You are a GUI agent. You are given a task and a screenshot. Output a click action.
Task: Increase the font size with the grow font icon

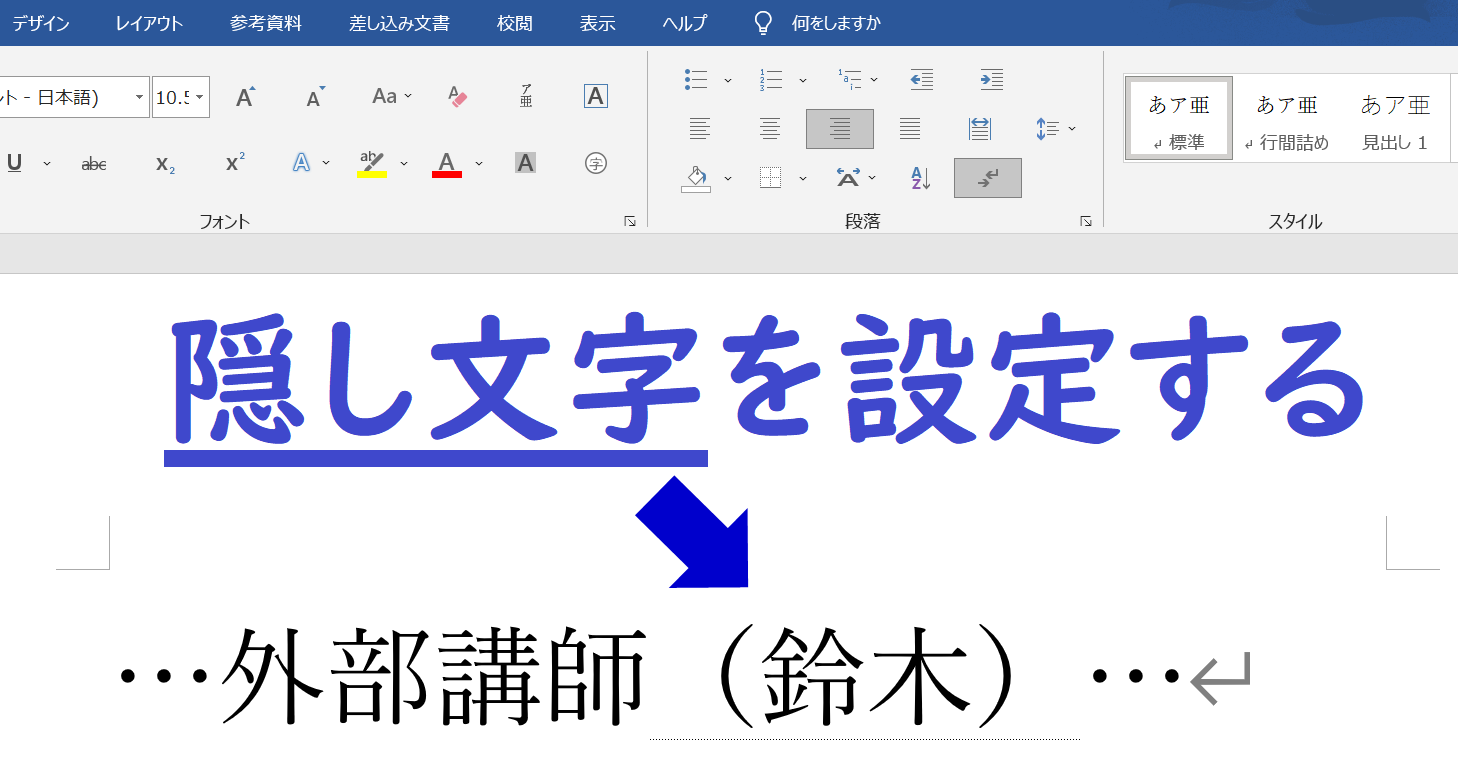pyautogui.click(x=245, y=97)
